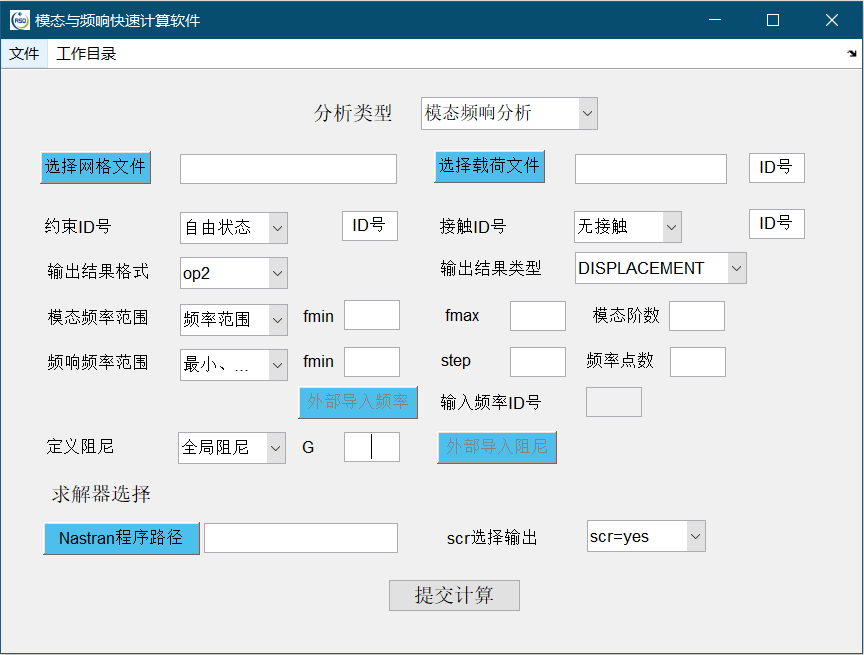Image resolution: width=864 pixels, height=655 pixels.
Task: Click the 选择网格文件 button
Action: click(95, 167)
